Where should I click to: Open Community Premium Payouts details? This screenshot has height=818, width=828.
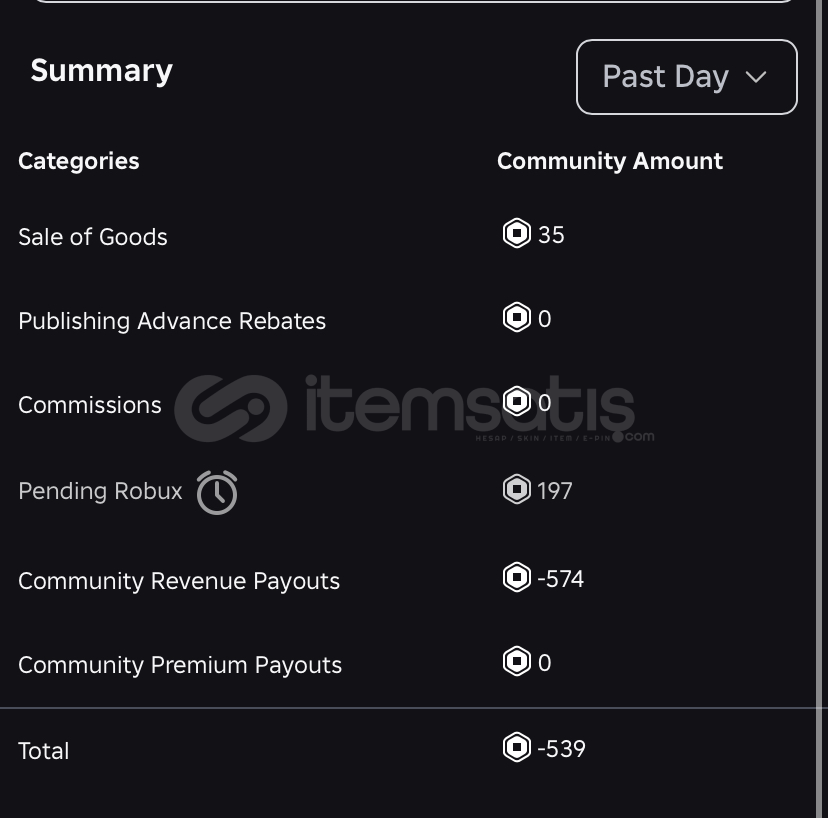pyautogui.click(x=180, y=665)
